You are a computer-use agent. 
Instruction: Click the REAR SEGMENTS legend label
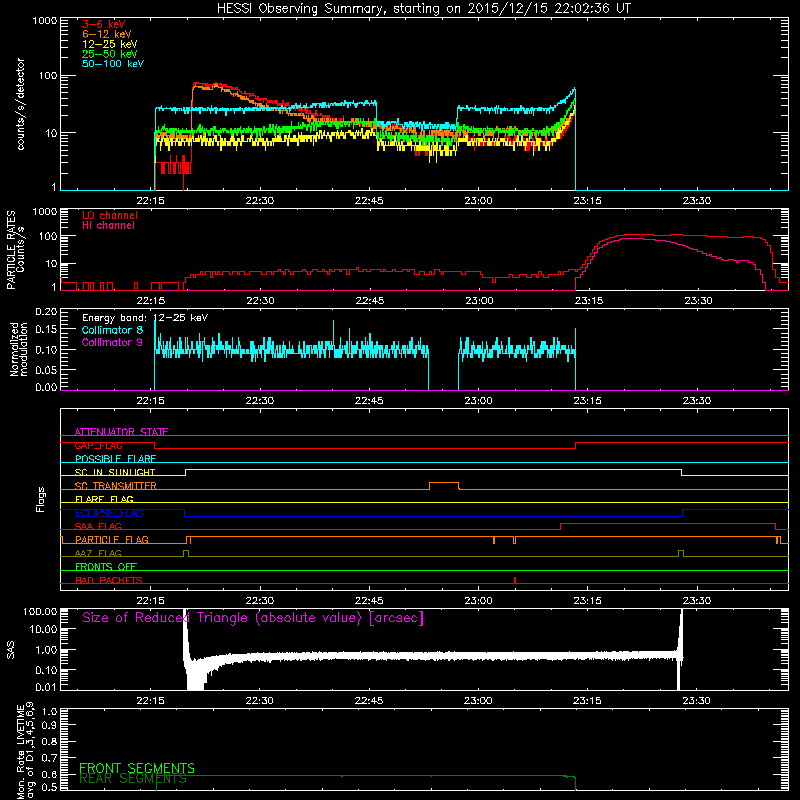pos(133,779)
